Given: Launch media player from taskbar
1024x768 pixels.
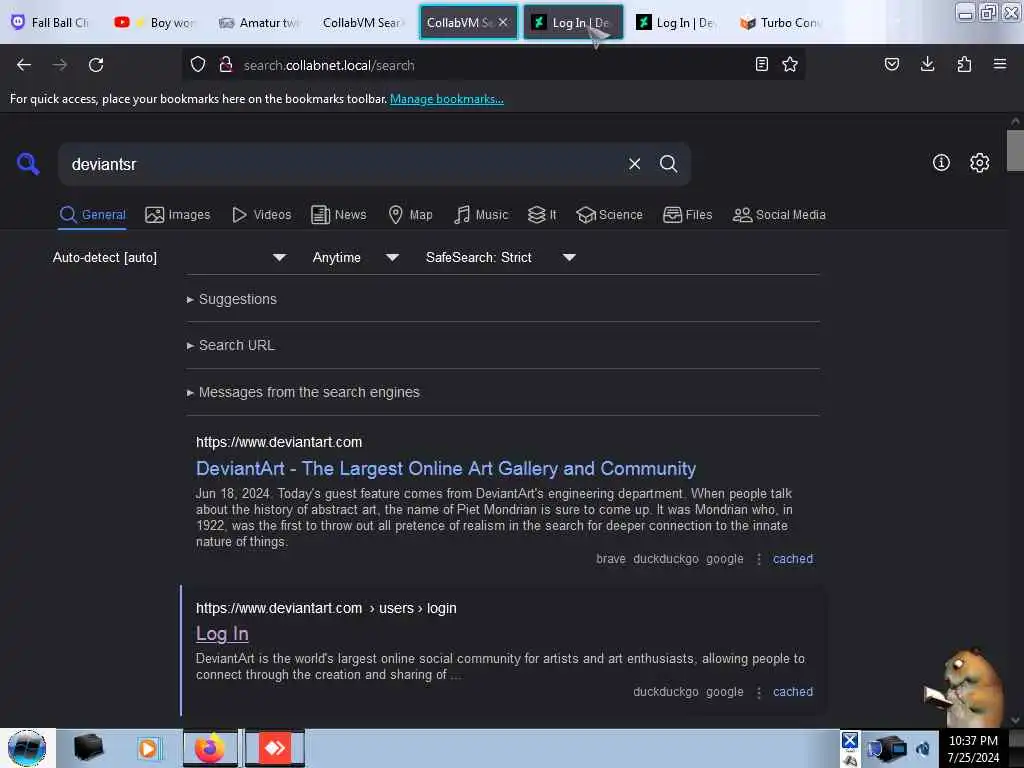Looking at the screenshot, I should pyautogui.click(x=148, y=748).
